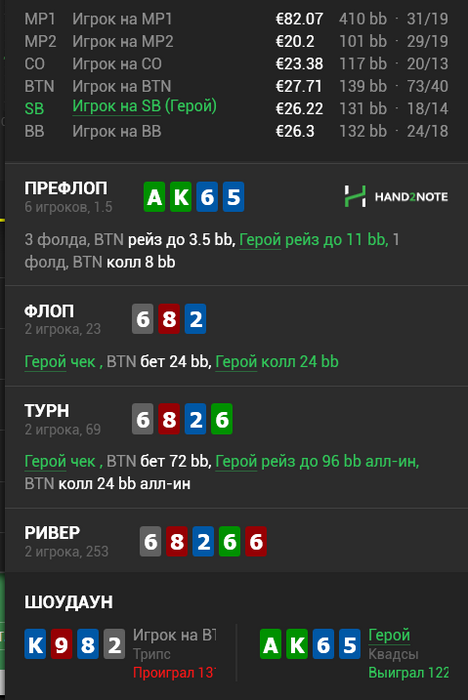Click the red 9 card in BTN showdown hand
The height and width of the screenshot is (700, 468).
pyautogui.click(x=61, y=644)
